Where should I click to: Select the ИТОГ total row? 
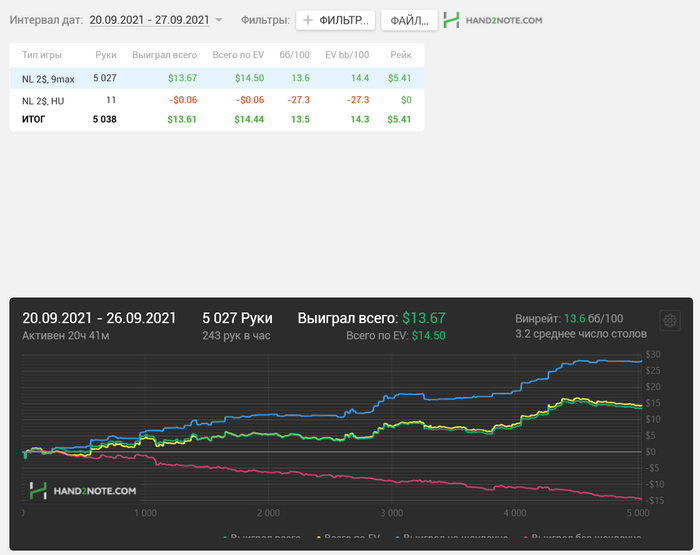[x=217, y=119]
